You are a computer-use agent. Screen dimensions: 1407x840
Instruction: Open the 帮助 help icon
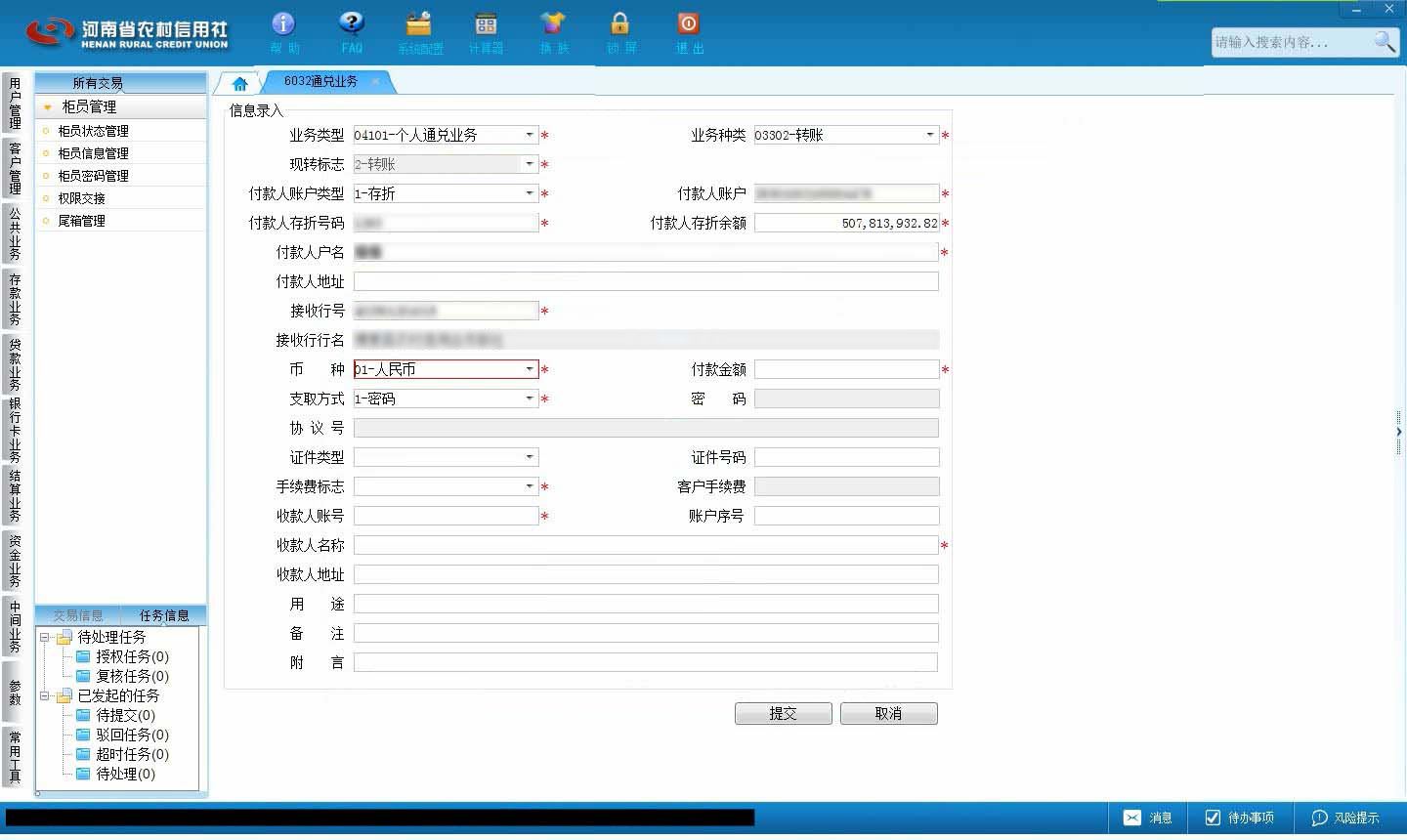(283, 23)
